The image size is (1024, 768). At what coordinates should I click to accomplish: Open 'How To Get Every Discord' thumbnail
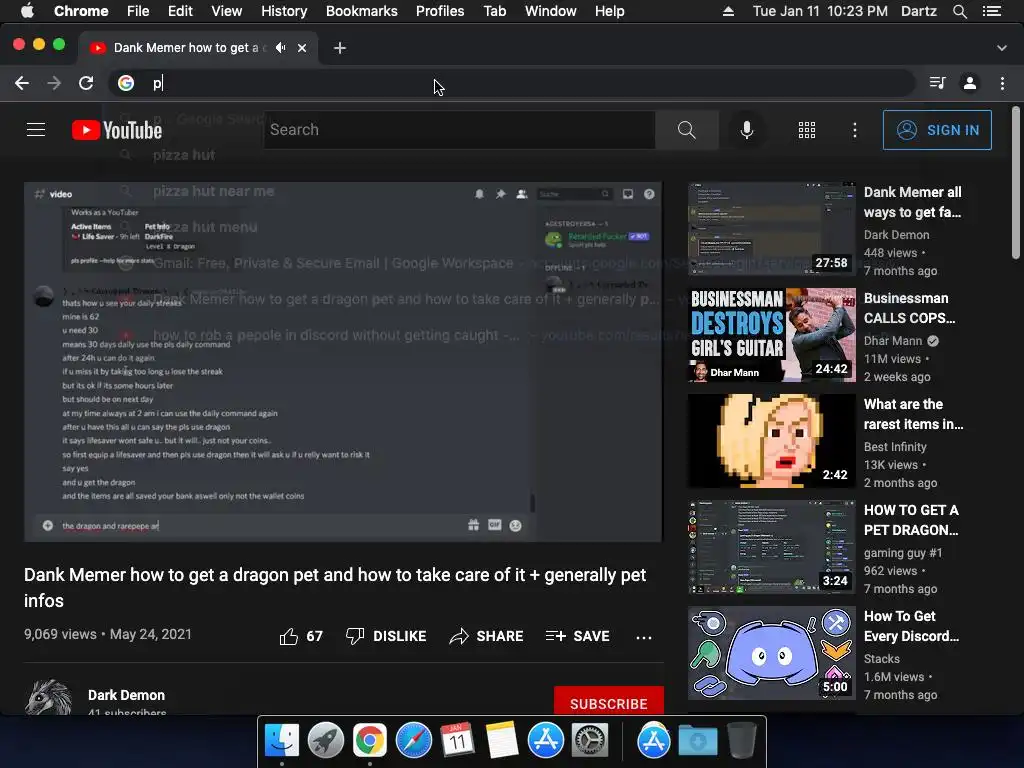click(771, 653)
